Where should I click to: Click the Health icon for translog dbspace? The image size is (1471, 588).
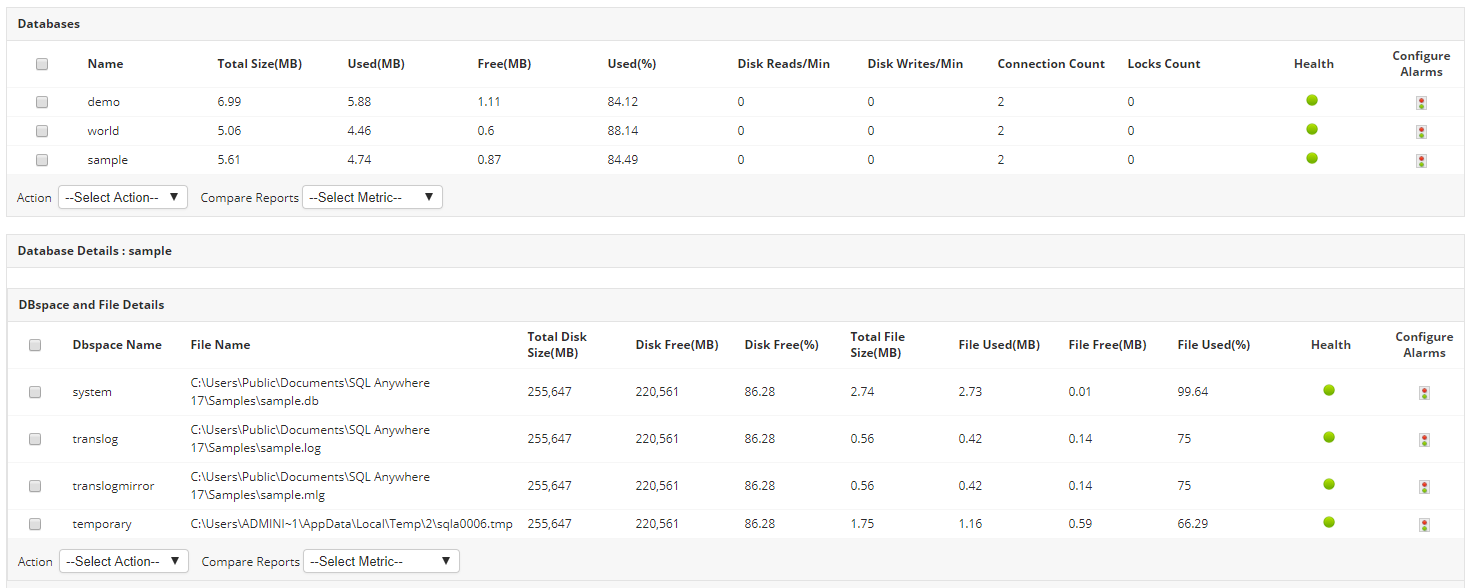coord(1329,438)
